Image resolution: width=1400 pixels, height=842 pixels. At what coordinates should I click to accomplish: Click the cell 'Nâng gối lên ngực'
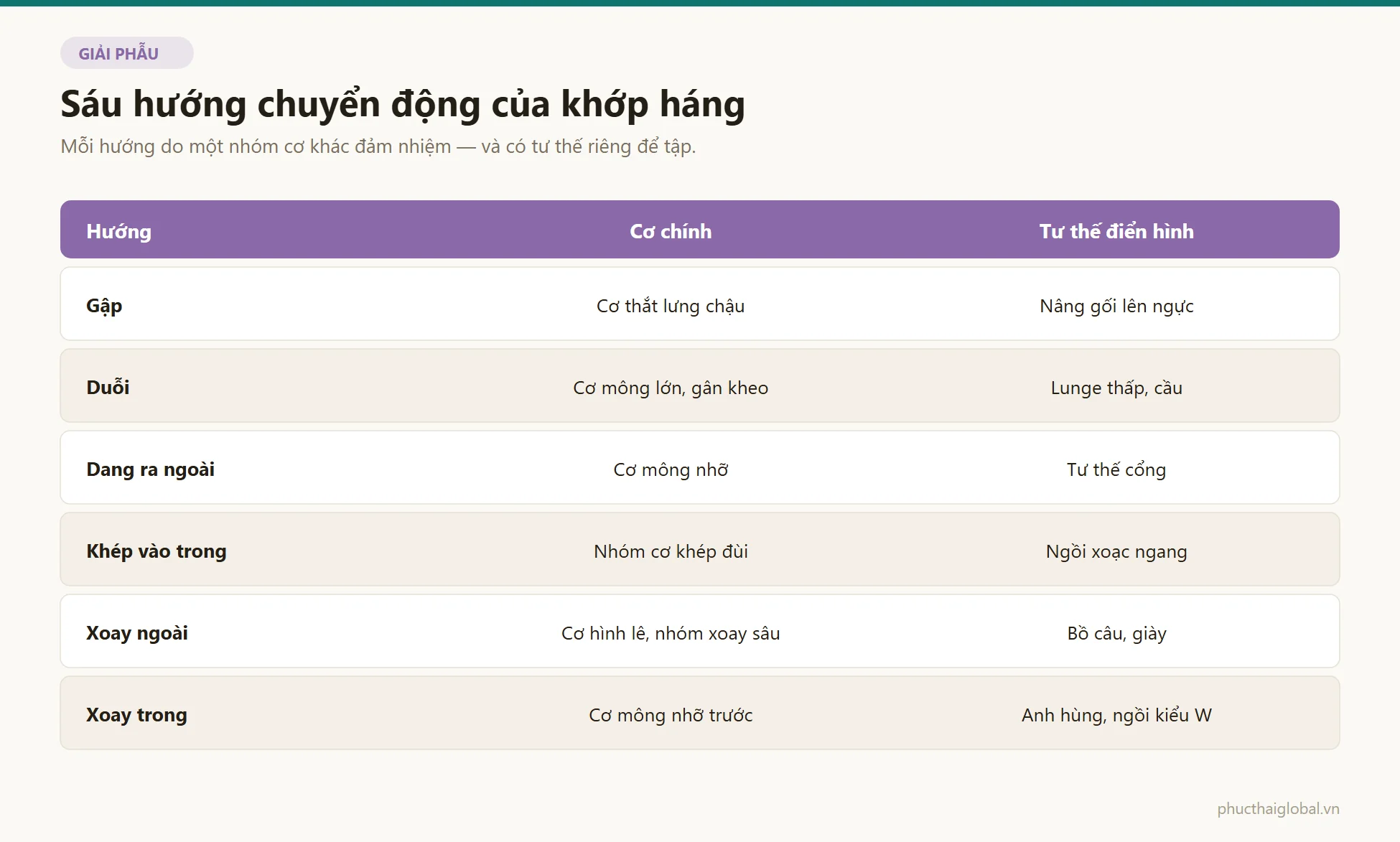click(x=1116, y=307)
